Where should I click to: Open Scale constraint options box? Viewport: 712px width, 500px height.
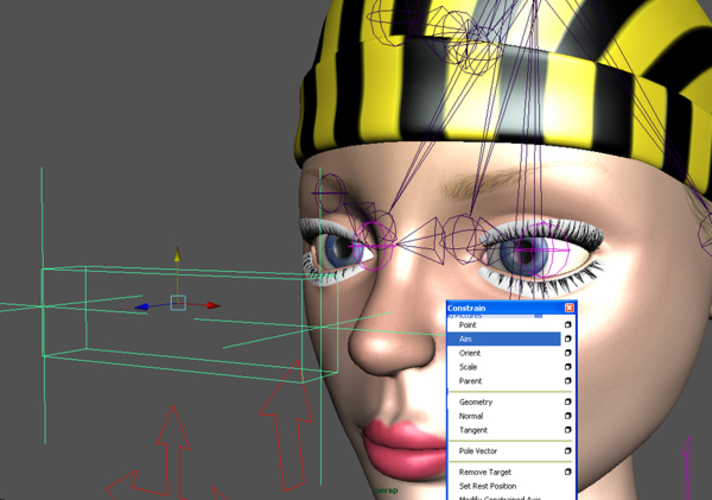point(568,367)
